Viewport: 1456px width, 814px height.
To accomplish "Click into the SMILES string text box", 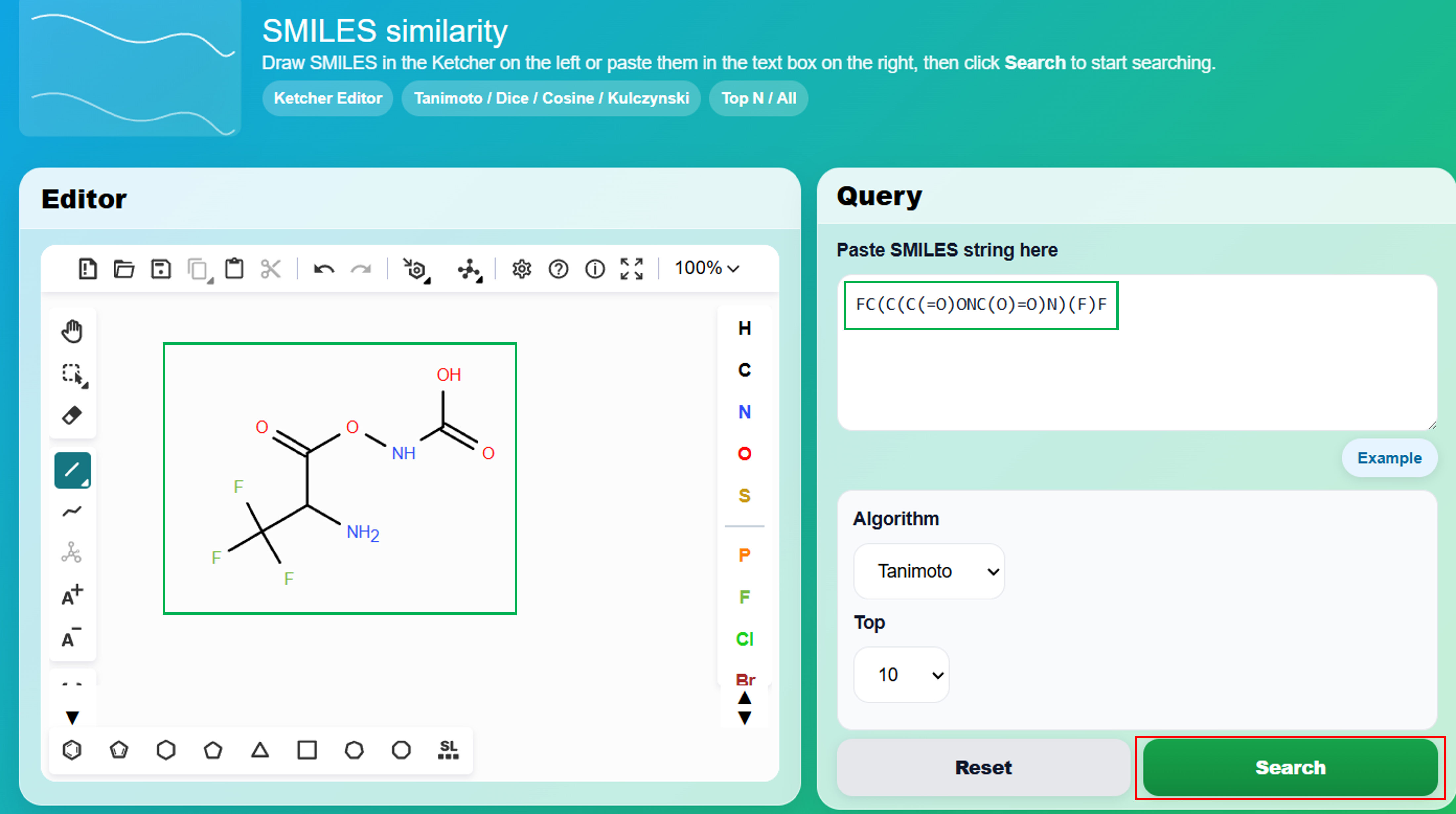I will [1137, 353].
